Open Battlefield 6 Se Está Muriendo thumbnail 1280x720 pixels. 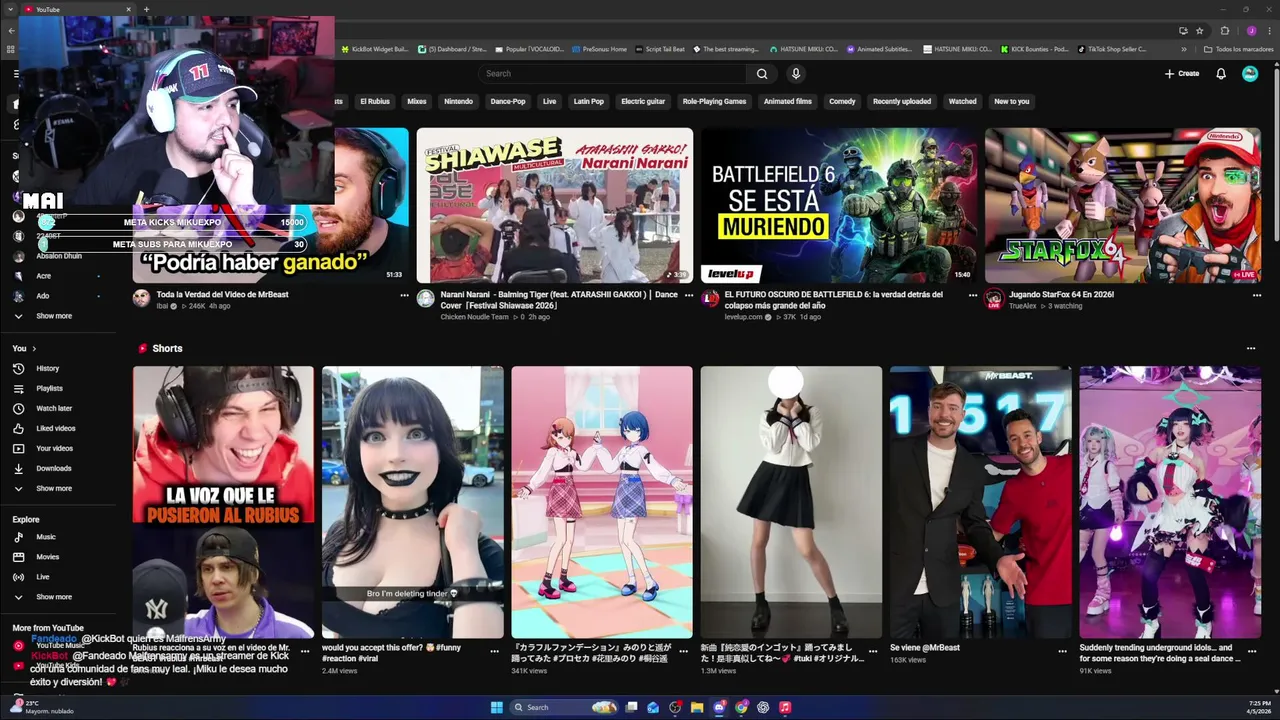[x=839, y=205]
